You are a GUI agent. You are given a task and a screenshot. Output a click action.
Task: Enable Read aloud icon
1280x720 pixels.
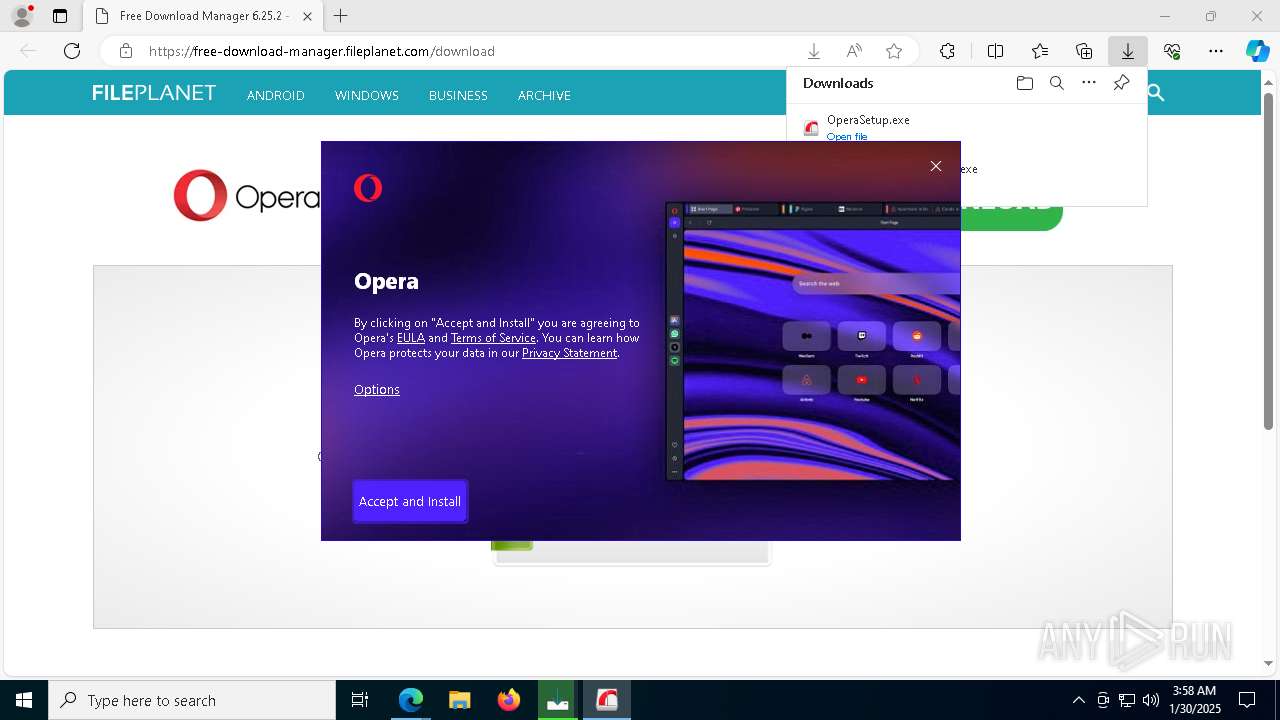854,51
